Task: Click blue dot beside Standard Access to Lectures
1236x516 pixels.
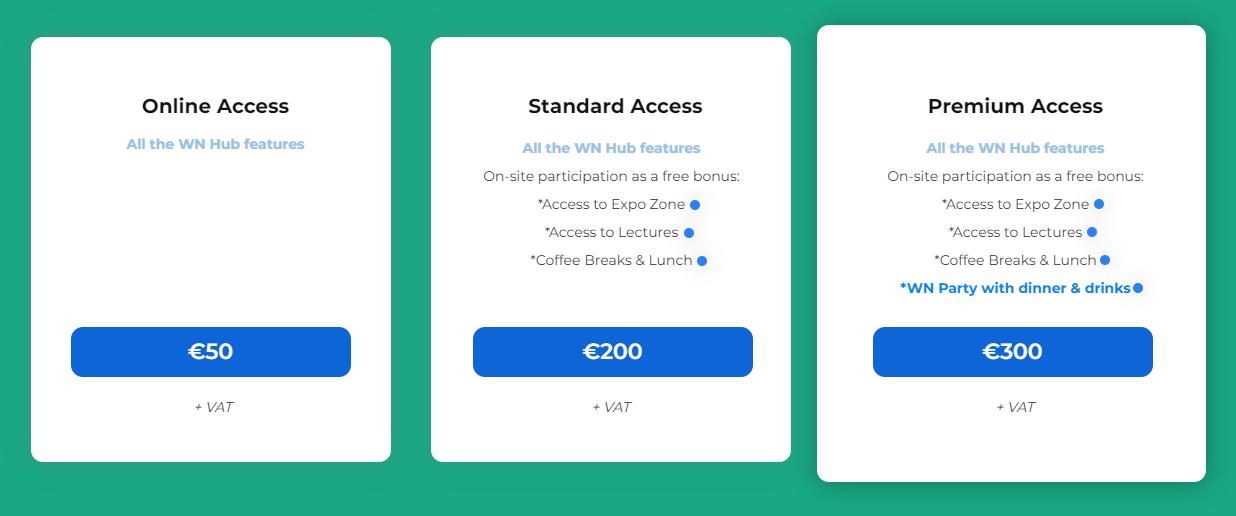Action: pyautogui.click(x=689, y=233)
